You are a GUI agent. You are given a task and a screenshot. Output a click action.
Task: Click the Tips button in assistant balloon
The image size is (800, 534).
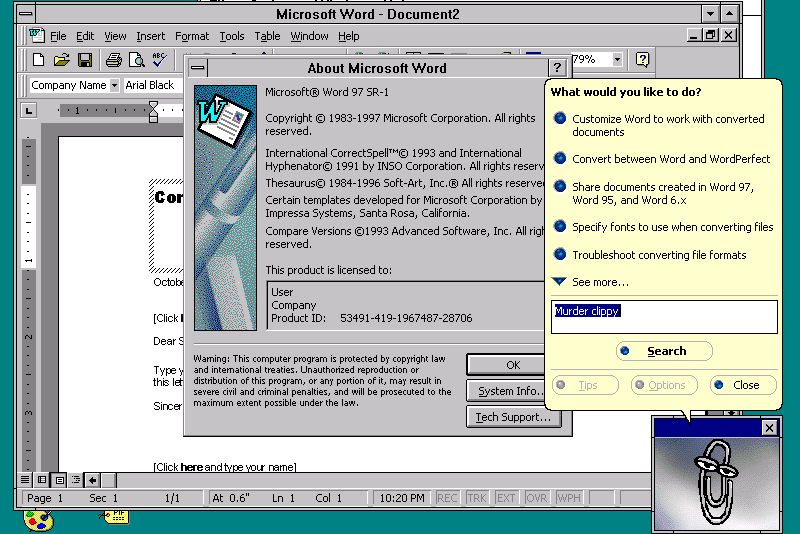(585, 385)
